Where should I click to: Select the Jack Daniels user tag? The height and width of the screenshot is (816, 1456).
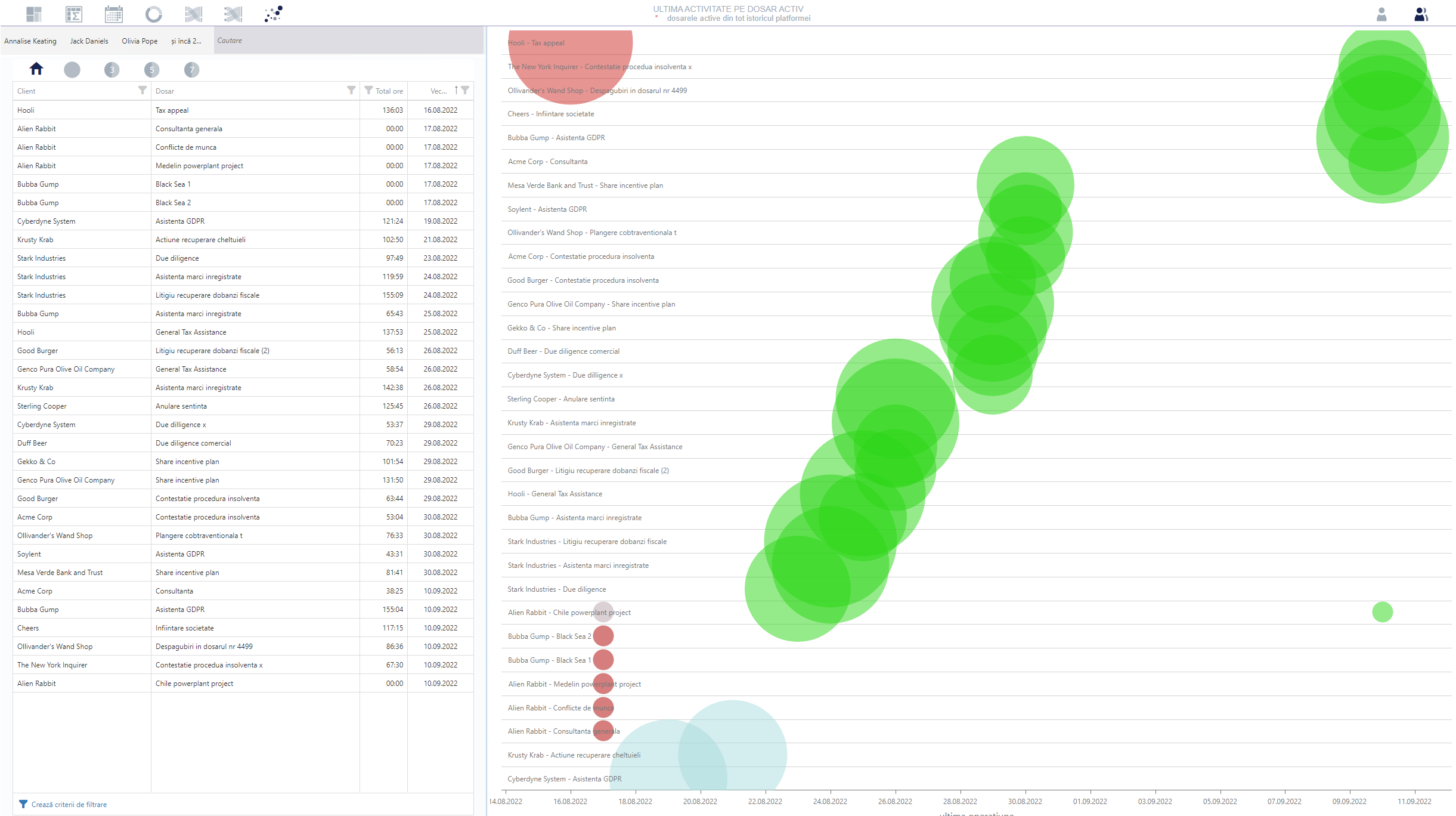click(x=89, y=41)
